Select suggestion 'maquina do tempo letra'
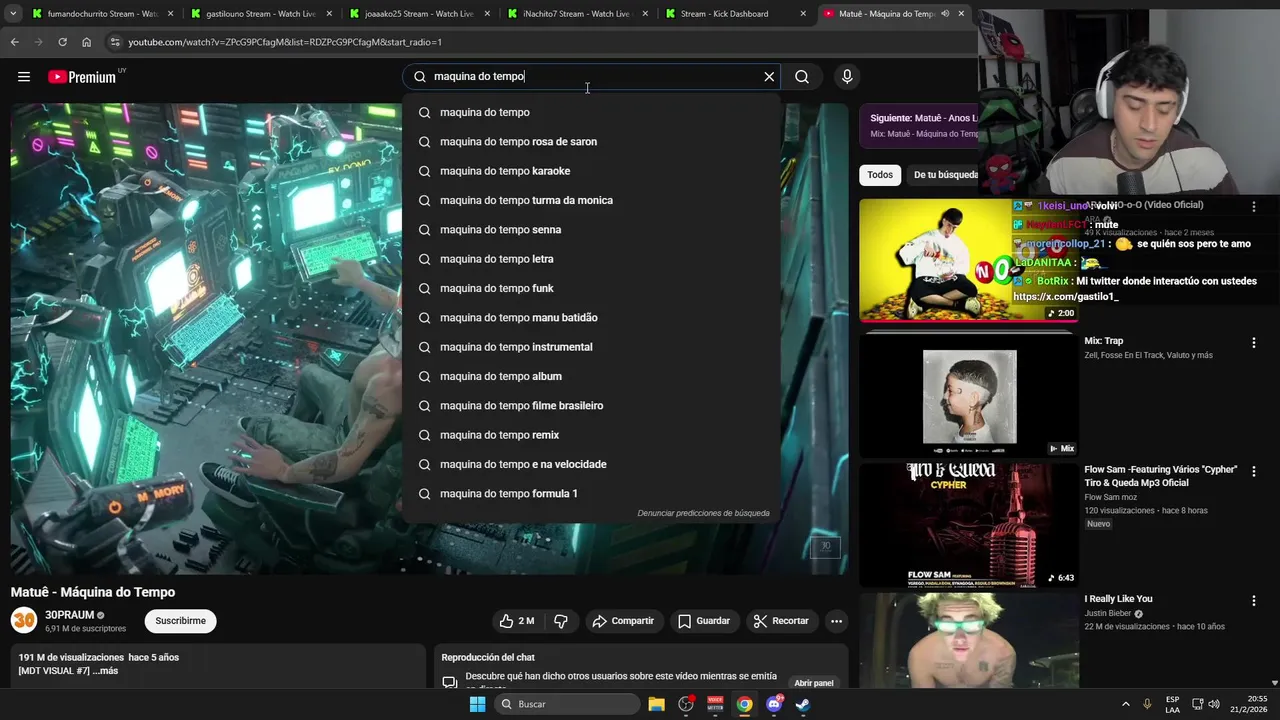The height and width of the screenshot is (720, 1280). pyautogui.click(x=591, y=259)
